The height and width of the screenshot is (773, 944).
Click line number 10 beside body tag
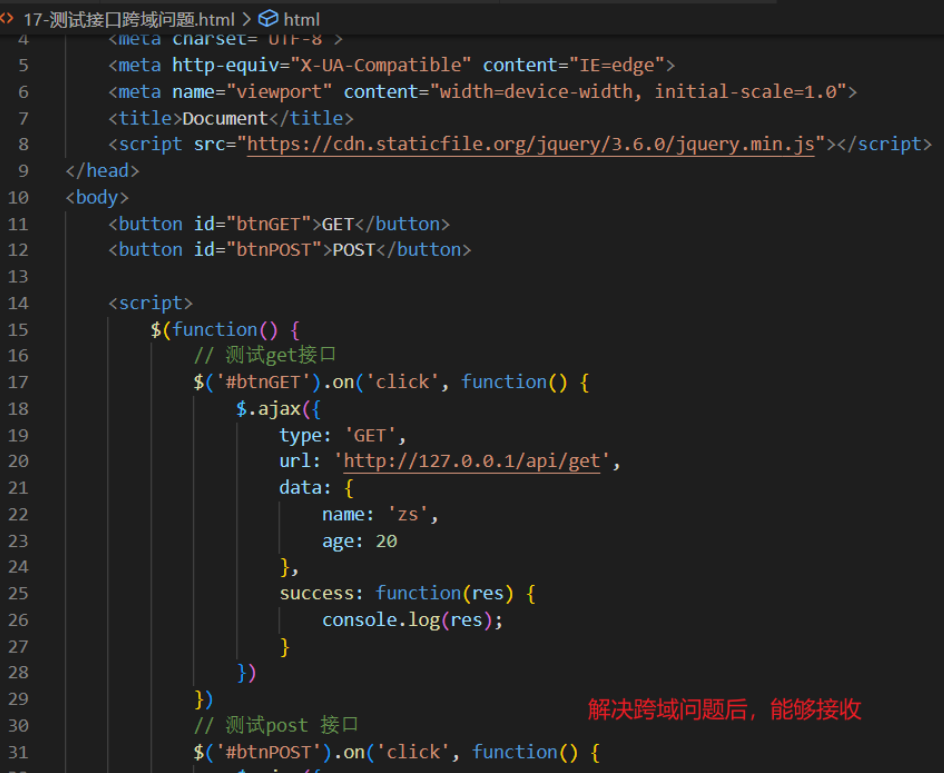pyautogui.click(x=18, y=197)
